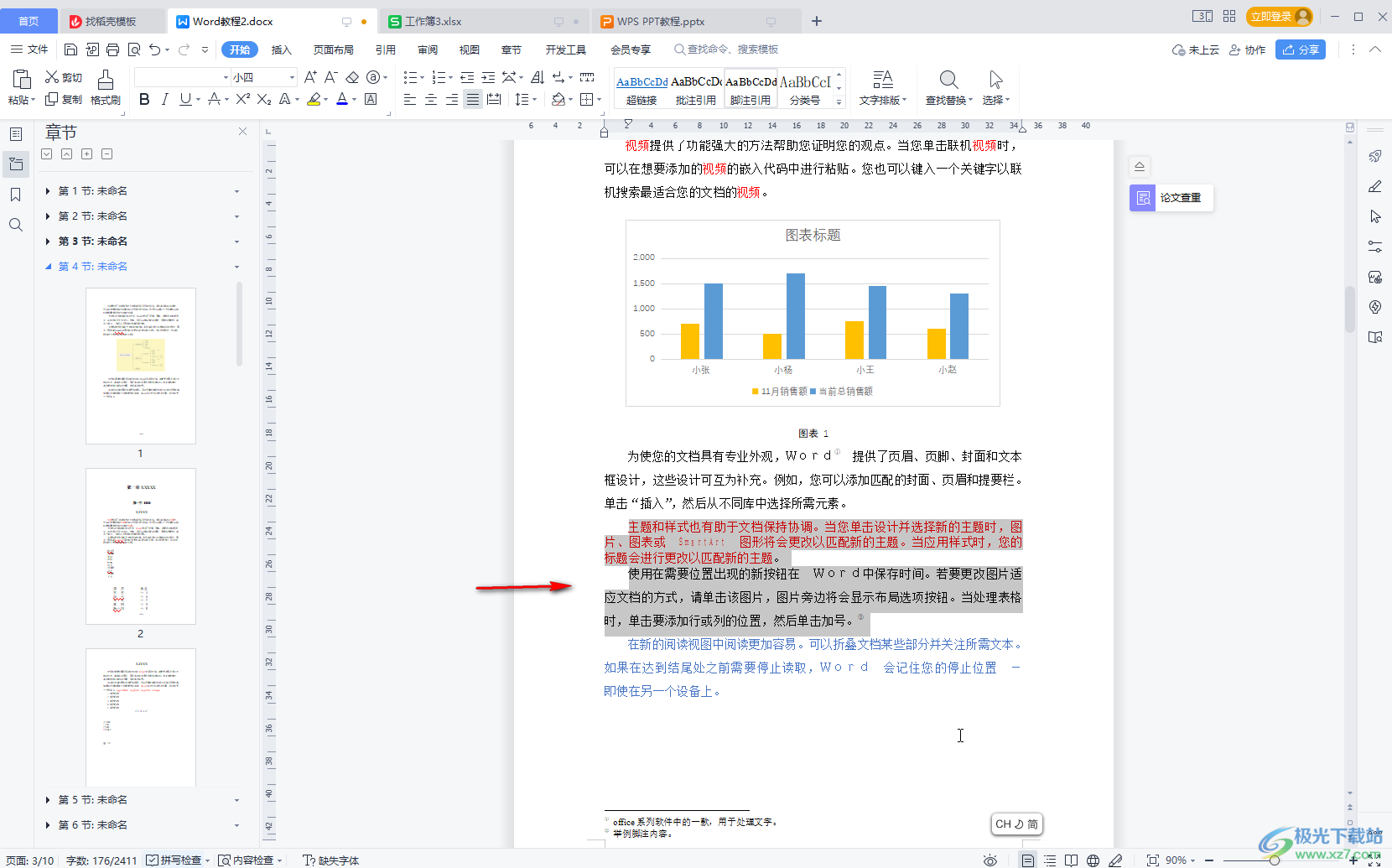This screenshot has height=868, width=1392.
Task: Clear formatting with the eraser icon
Action: tap(352, 77)
